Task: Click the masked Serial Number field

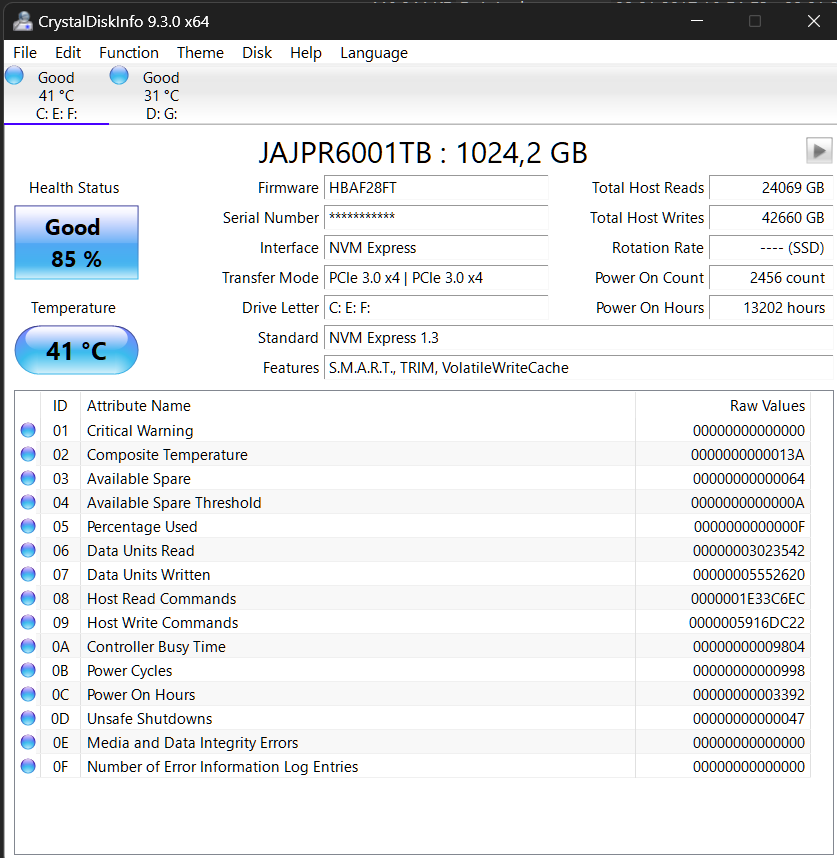Action: 436,218
